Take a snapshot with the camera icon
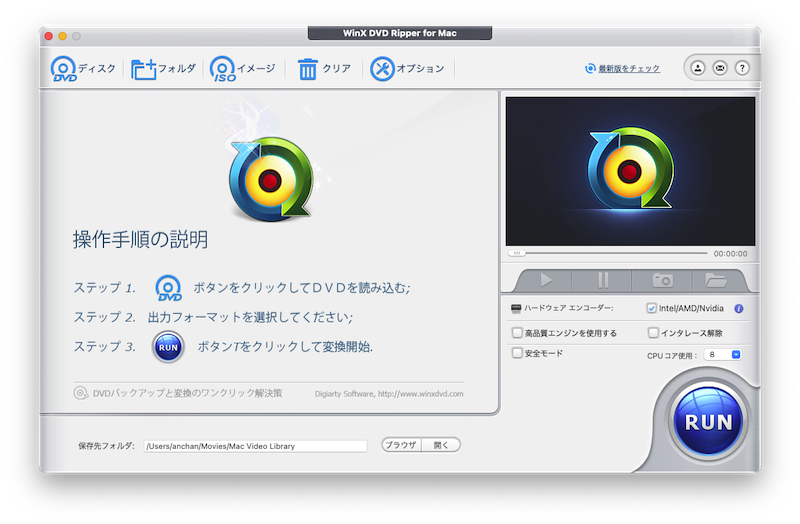Viewport: 800px width, 524px height. tap(662, 280)
